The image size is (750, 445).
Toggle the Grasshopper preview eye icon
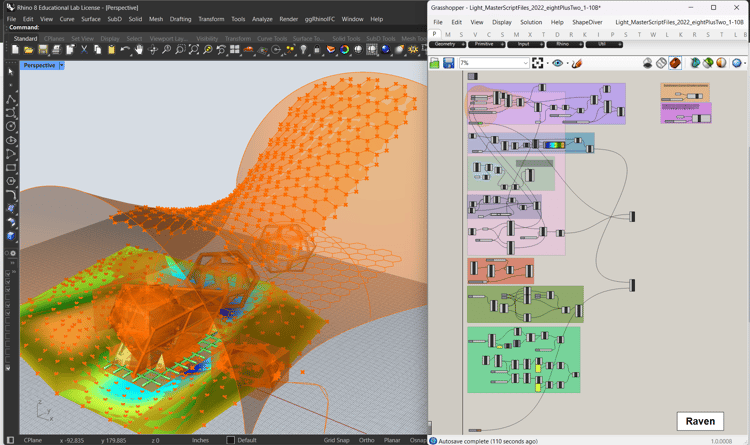pyautogui.click(x=557, y=63)
